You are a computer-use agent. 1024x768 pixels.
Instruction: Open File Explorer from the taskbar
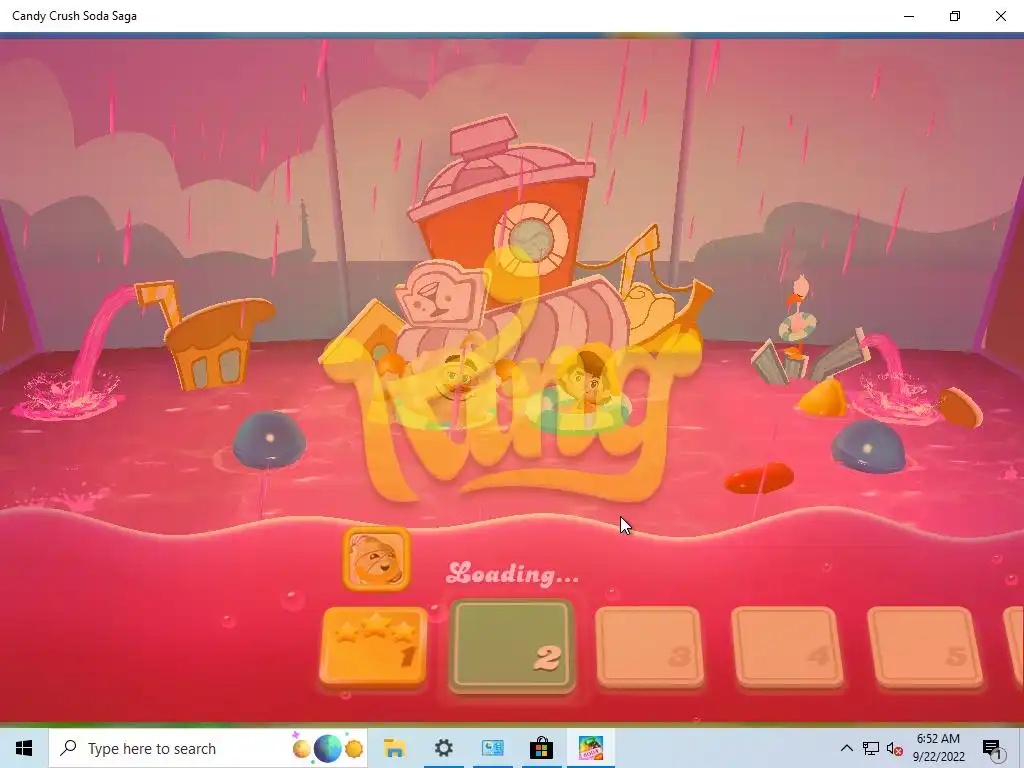coord(394,748)
